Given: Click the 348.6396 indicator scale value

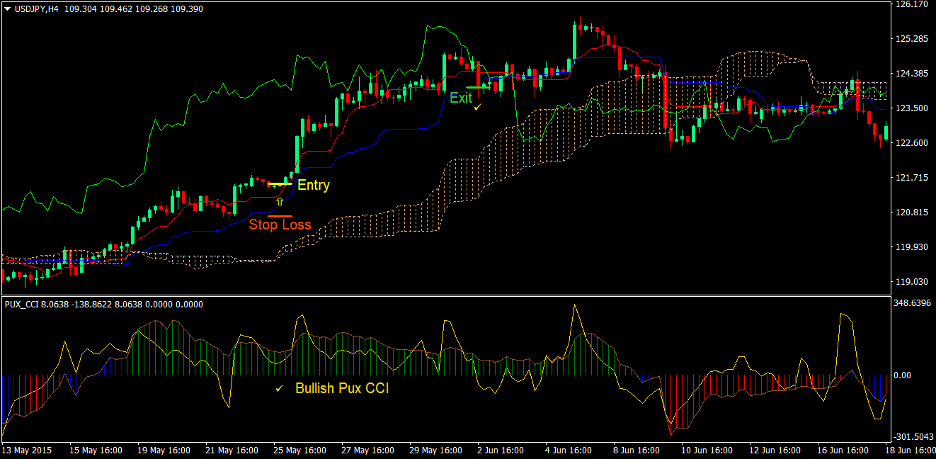Looking at the screenshot, I should (913, 304).
